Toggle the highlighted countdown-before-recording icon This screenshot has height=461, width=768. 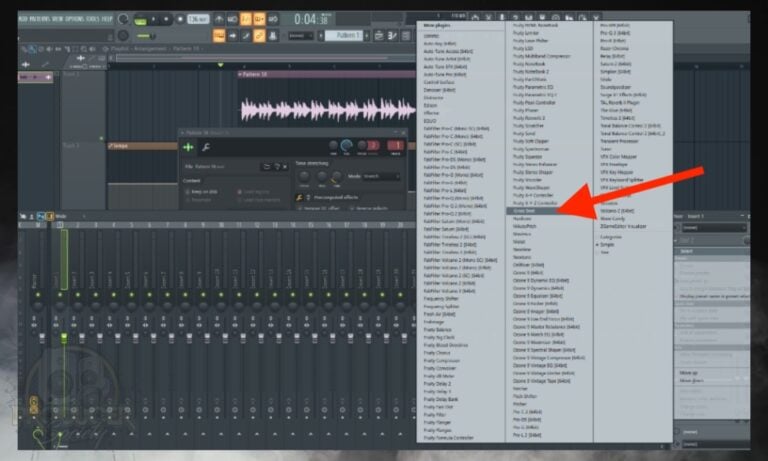tap(246, 19)
